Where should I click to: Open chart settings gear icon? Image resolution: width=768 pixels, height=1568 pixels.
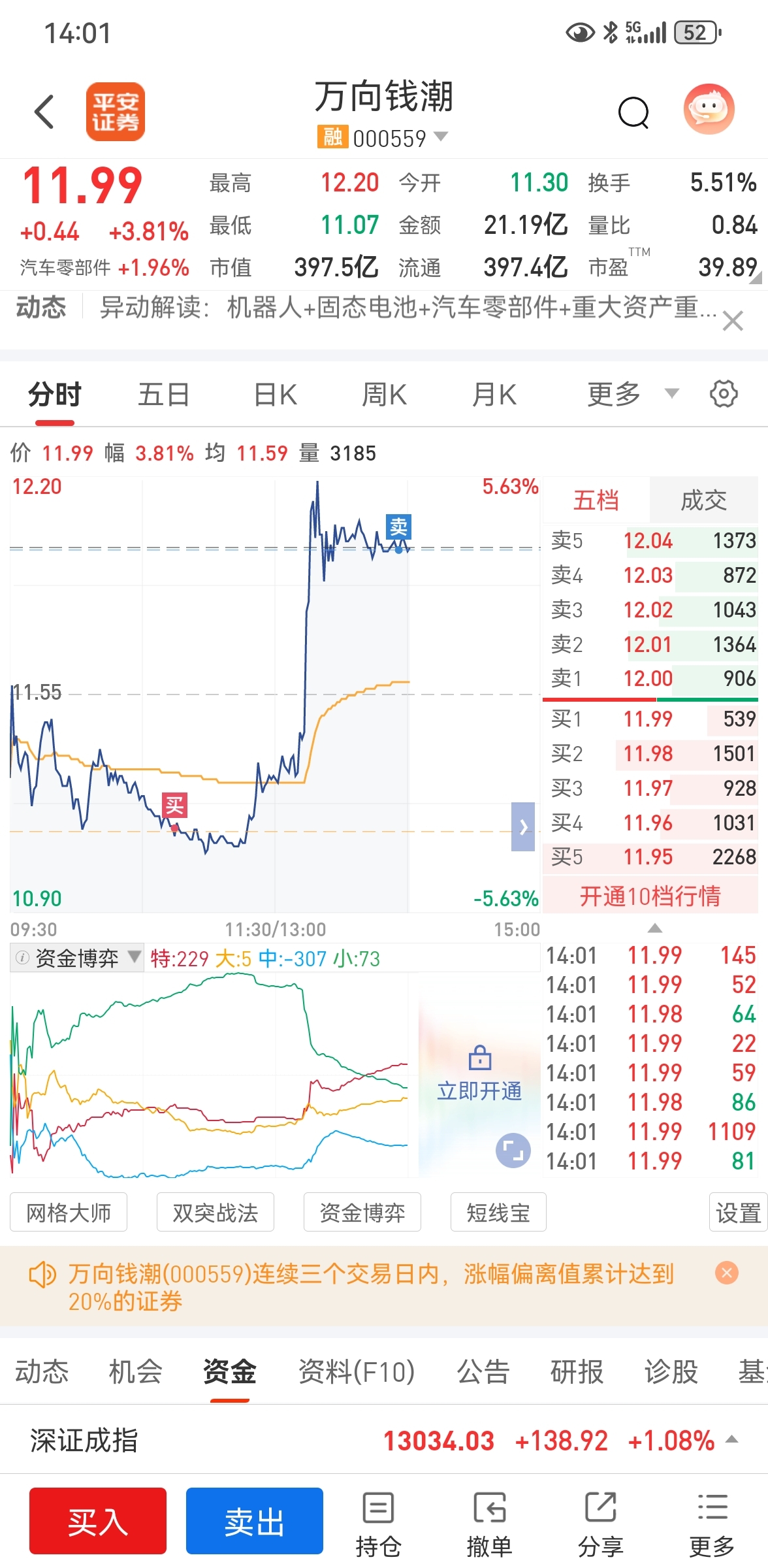(724, 394)
